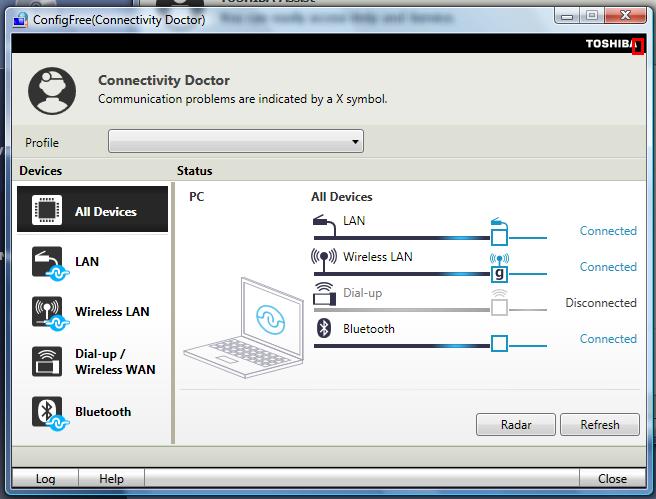This screenshot has height=499, width=656.
Task: Select the LAN device entry
Action: (92, 263)
